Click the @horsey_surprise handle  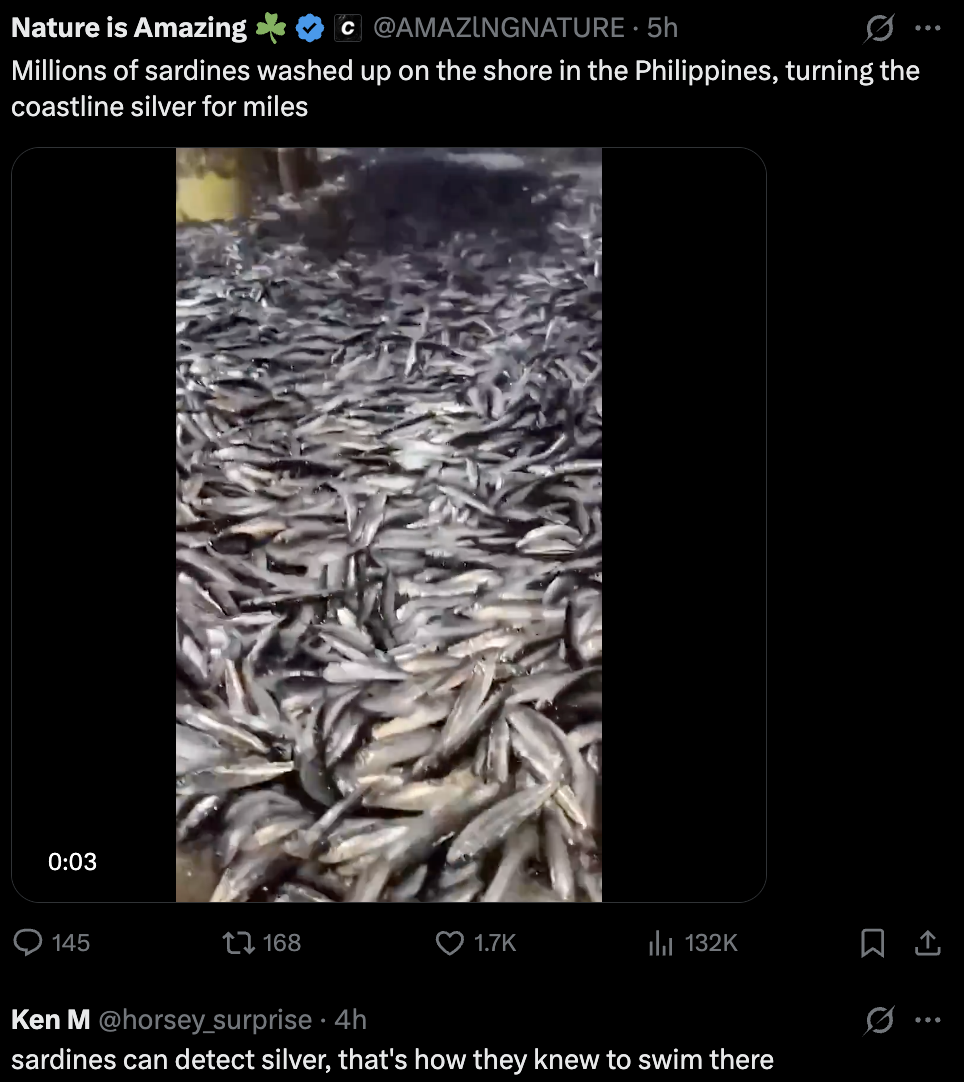[205, 1020]
